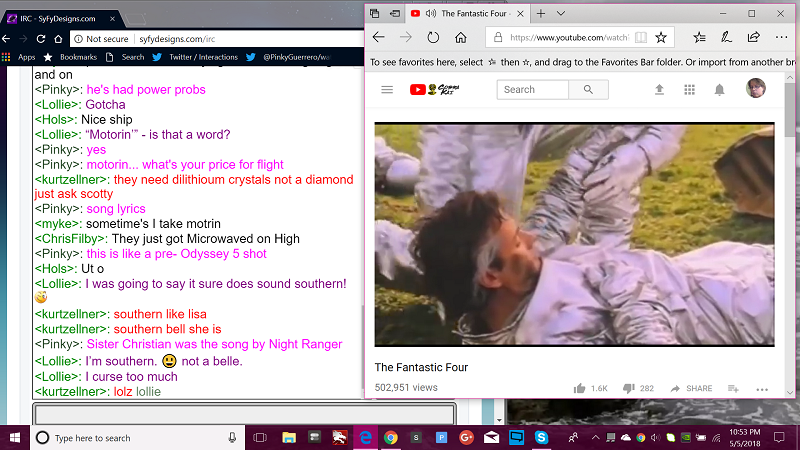The height and width of the screenshot is (450, 800).
Task: Open Windows Task View
Action: click(260, 438)
